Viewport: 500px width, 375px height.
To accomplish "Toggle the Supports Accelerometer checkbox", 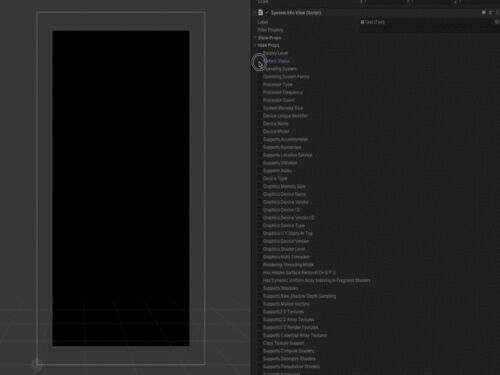I will (x=260, y=140).
